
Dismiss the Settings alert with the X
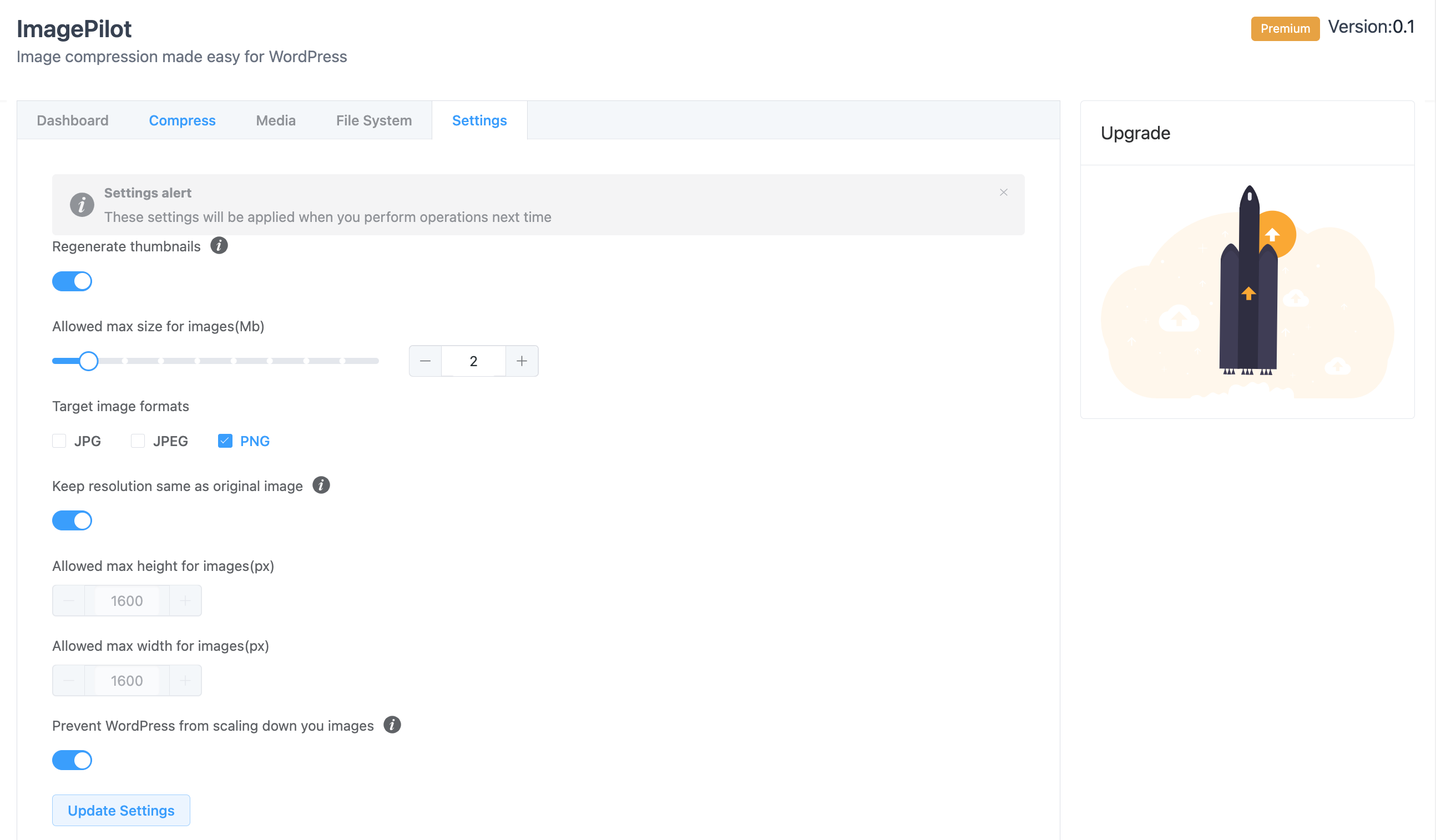coord(1004,193)
